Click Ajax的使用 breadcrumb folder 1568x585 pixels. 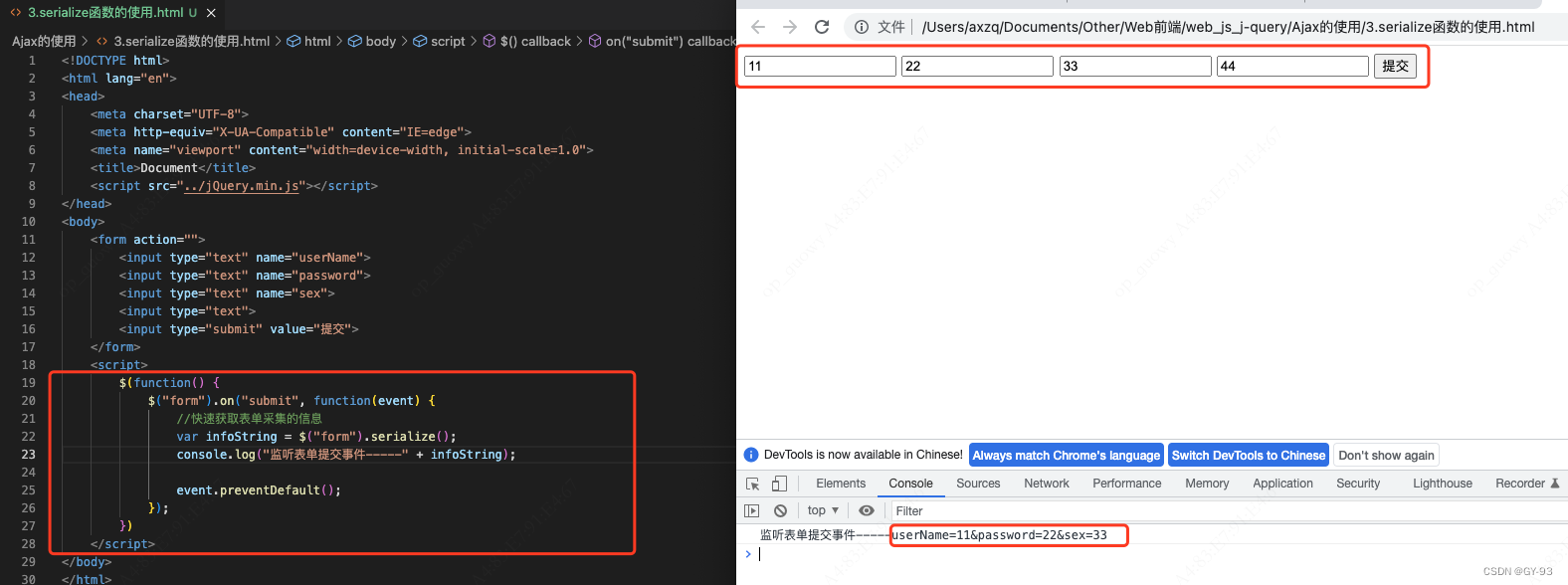point(44,41)
